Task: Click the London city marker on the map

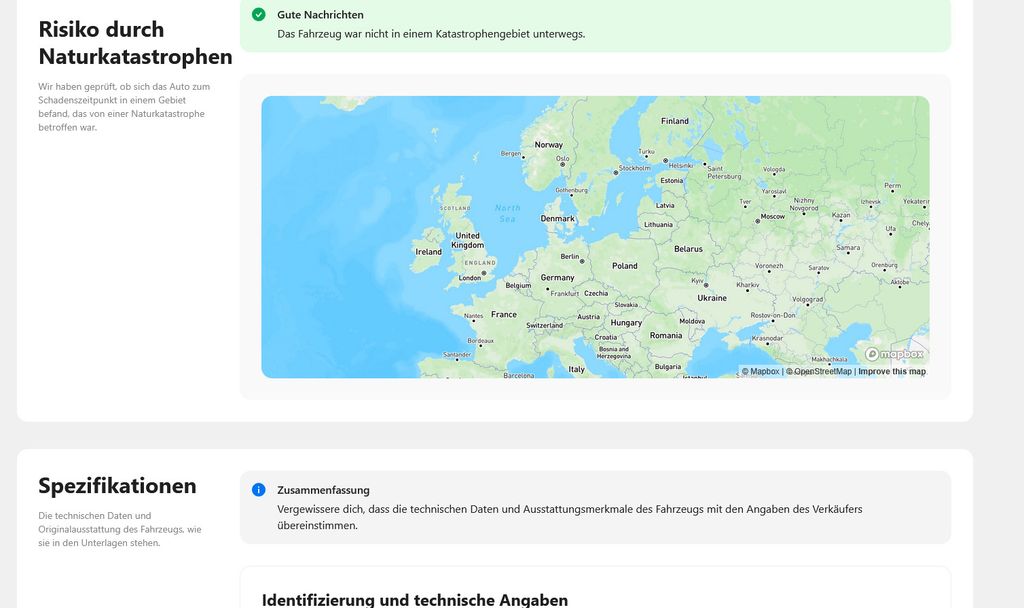Action: pos(484,272)
